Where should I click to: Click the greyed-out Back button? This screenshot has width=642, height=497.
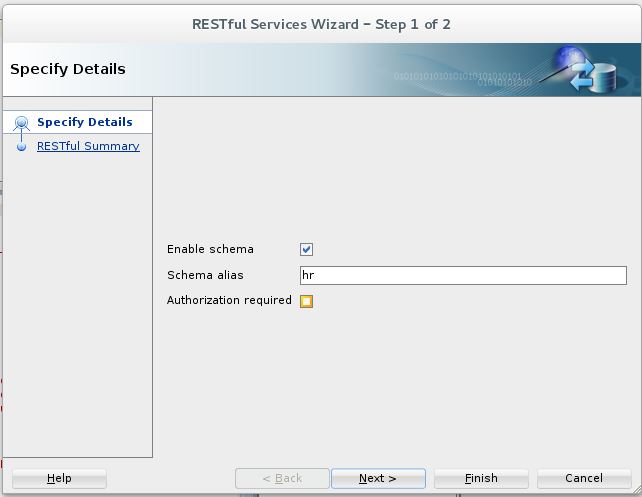click(281, 478)
